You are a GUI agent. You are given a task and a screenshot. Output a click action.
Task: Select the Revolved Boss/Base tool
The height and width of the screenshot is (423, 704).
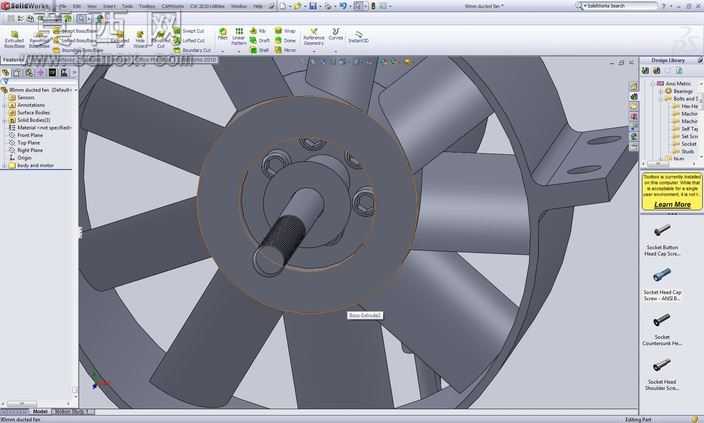point(39,39)
